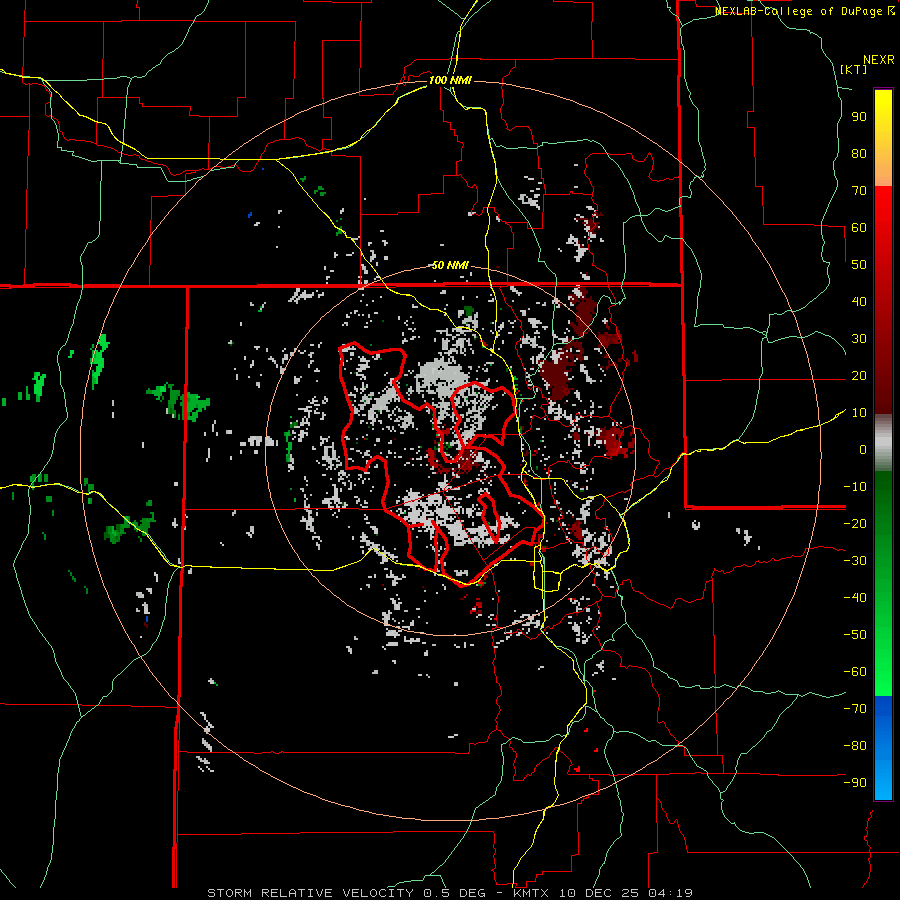Select the 10 value on the velocity scale
The width and height of the screenshot is (900, 900).
[859, 413]
